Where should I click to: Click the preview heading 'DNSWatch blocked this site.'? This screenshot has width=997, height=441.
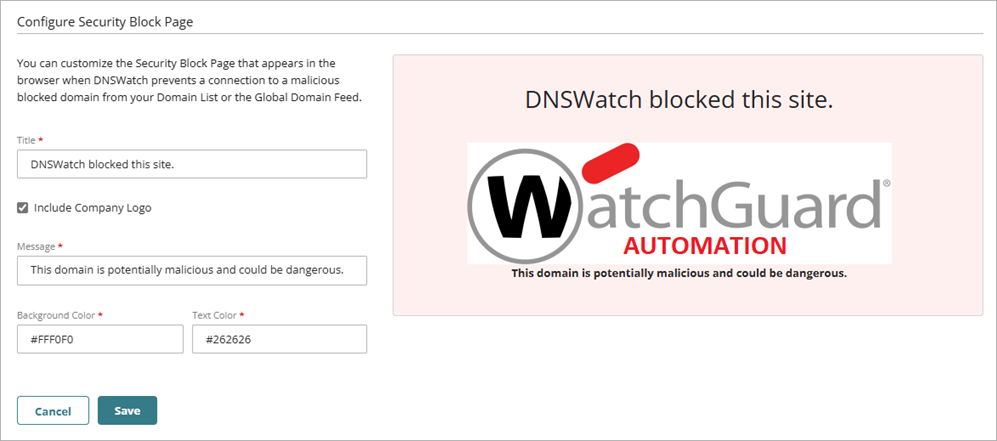pos(679,101)
